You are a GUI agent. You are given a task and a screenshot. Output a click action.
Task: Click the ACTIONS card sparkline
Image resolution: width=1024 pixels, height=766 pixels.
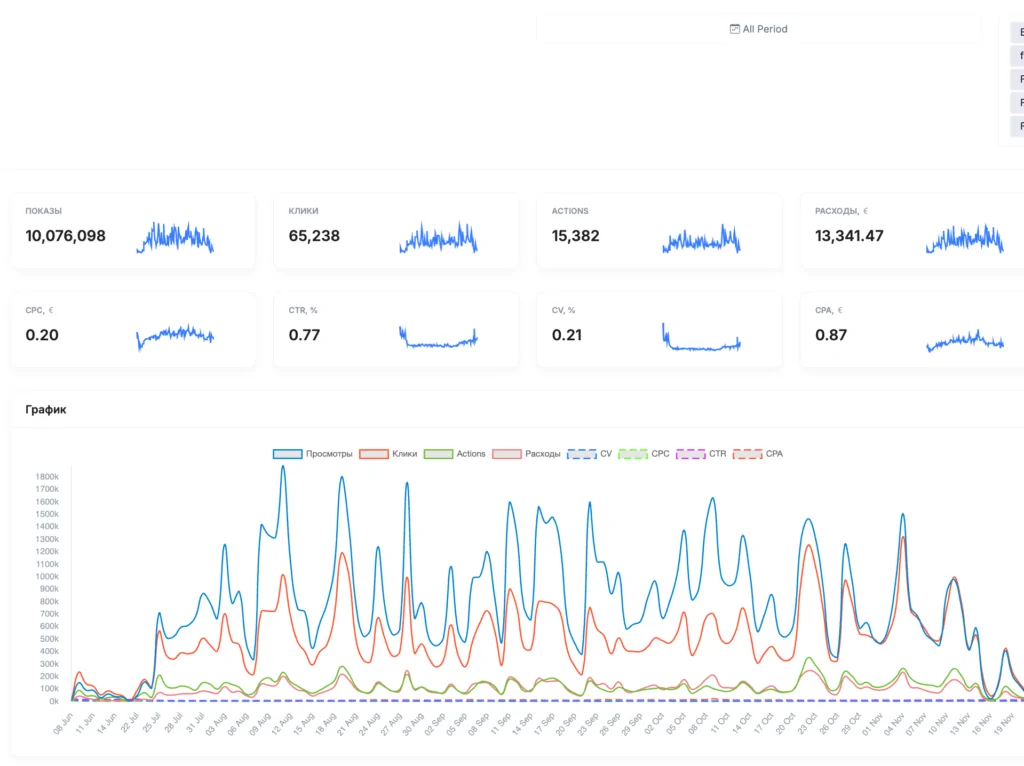pyautogui.click(x=701, y=238)
